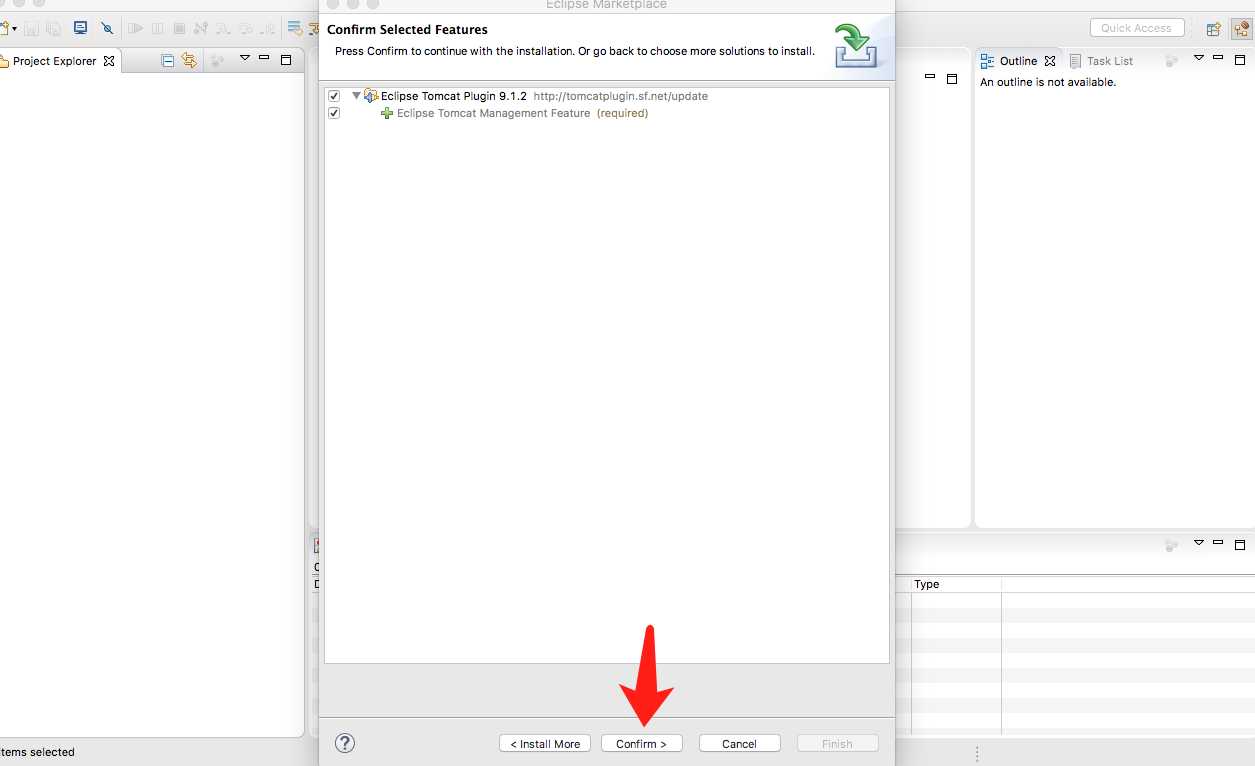Click the Suspend debug toolbar icon

click(x=157, y=28)
